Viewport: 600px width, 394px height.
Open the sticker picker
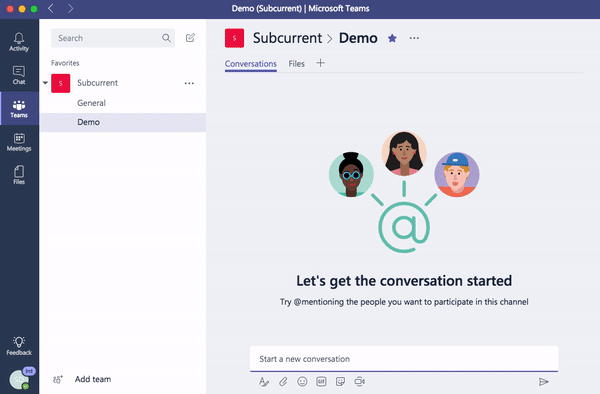pyautogui.click(x=340, y=381)
